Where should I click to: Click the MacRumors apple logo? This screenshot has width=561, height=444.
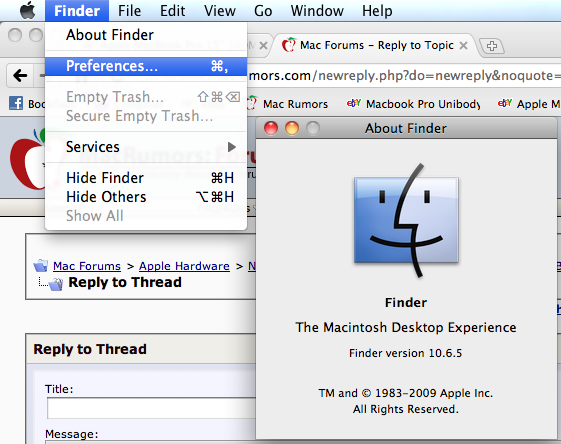click(28, 159)
